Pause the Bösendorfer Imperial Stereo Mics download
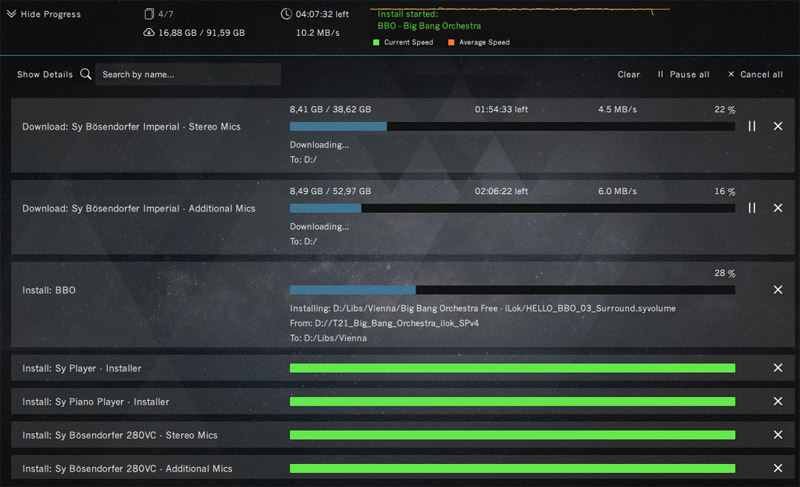The width and height of the screenshot is (800, 487). click(x=751, y=126)
